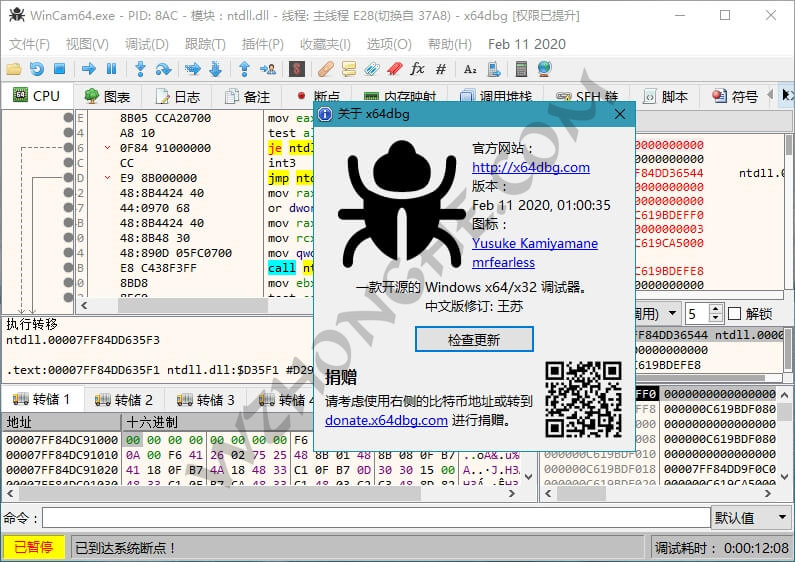This screenshot has width=795, height=562.
Task: Open the donate.x64dbg.com link
Action: [x=386, y=420]
